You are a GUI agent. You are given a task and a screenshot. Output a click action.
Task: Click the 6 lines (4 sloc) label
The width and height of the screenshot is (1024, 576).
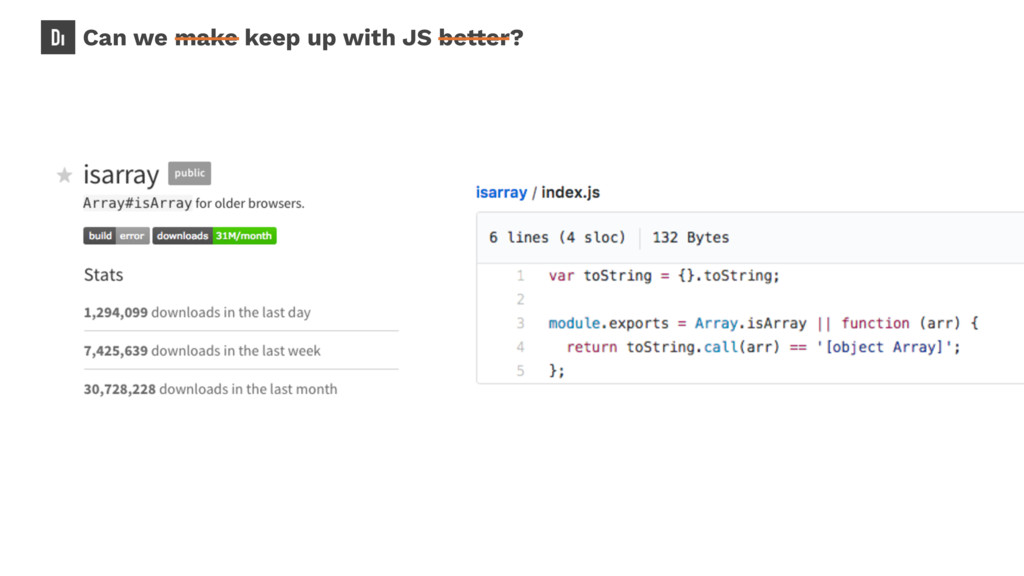coord(557,238)
